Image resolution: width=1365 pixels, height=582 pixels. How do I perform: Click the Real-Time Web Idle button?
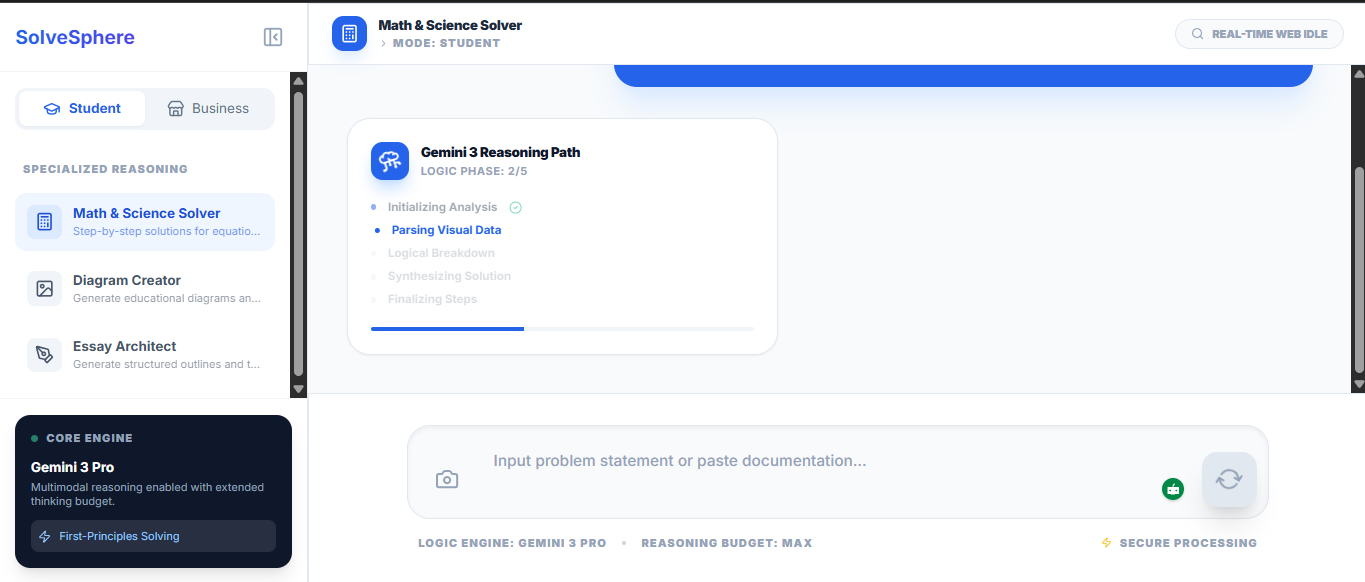coord(1259,34)
